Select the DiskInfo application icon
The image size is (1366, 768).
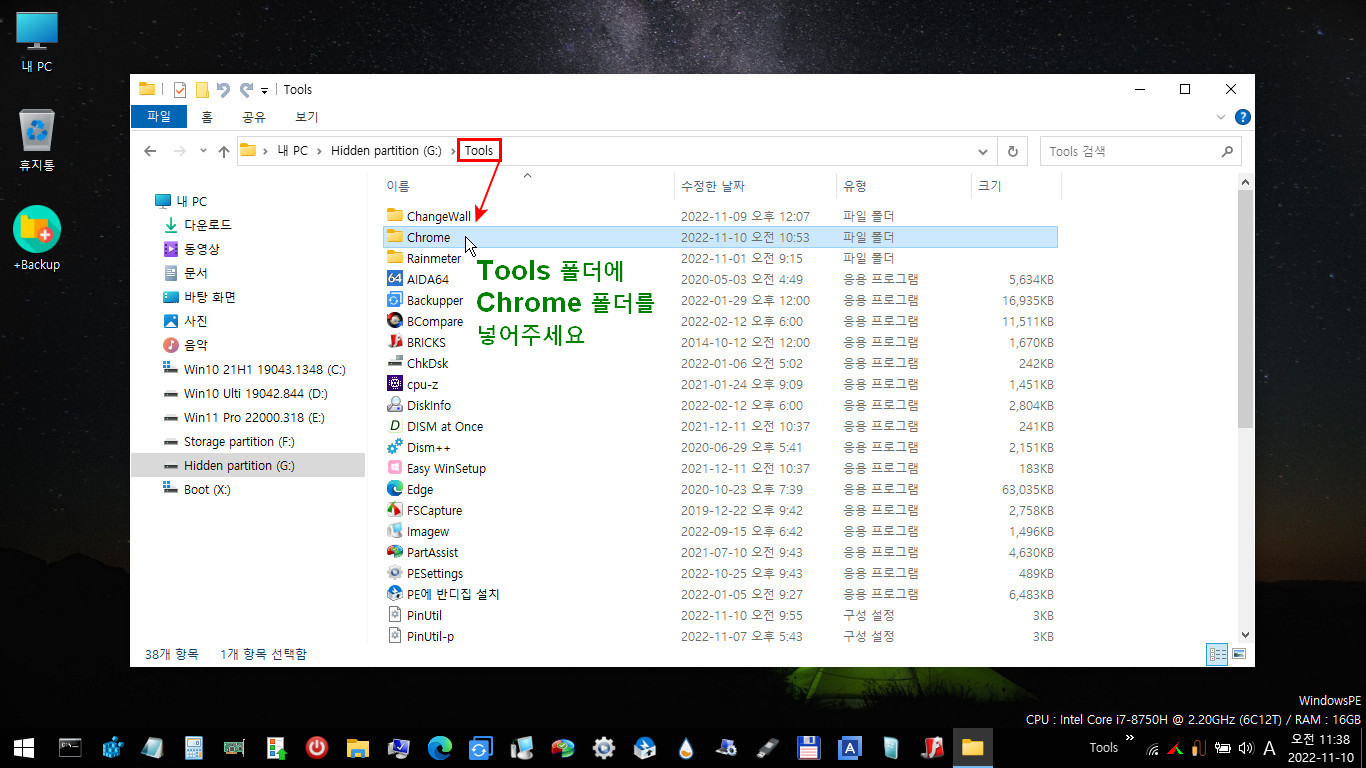point(395,405)
